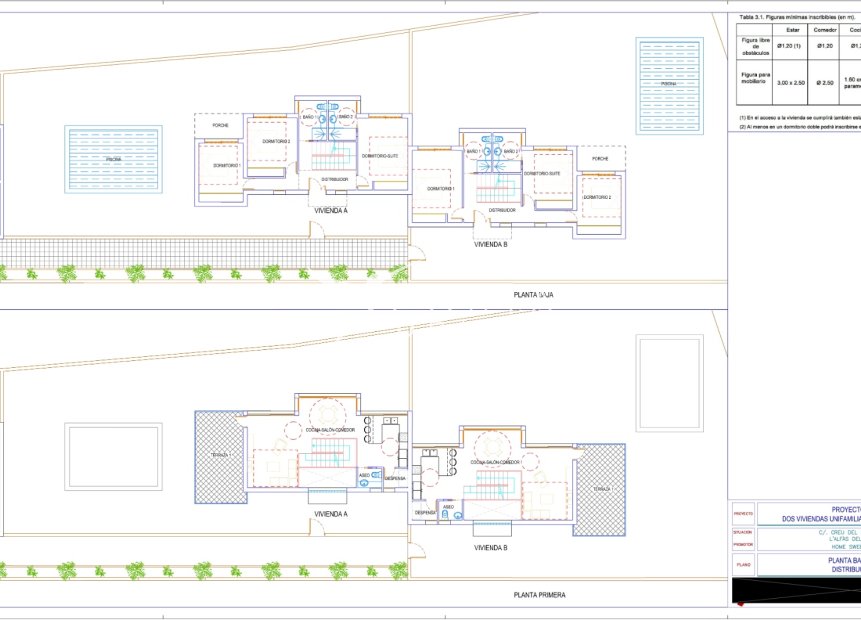Image resolution: width=861 pixels, height=620 pixels.
Task: Select the dining table symbol in Vivienda B upper plan
Action: point(491,444)
